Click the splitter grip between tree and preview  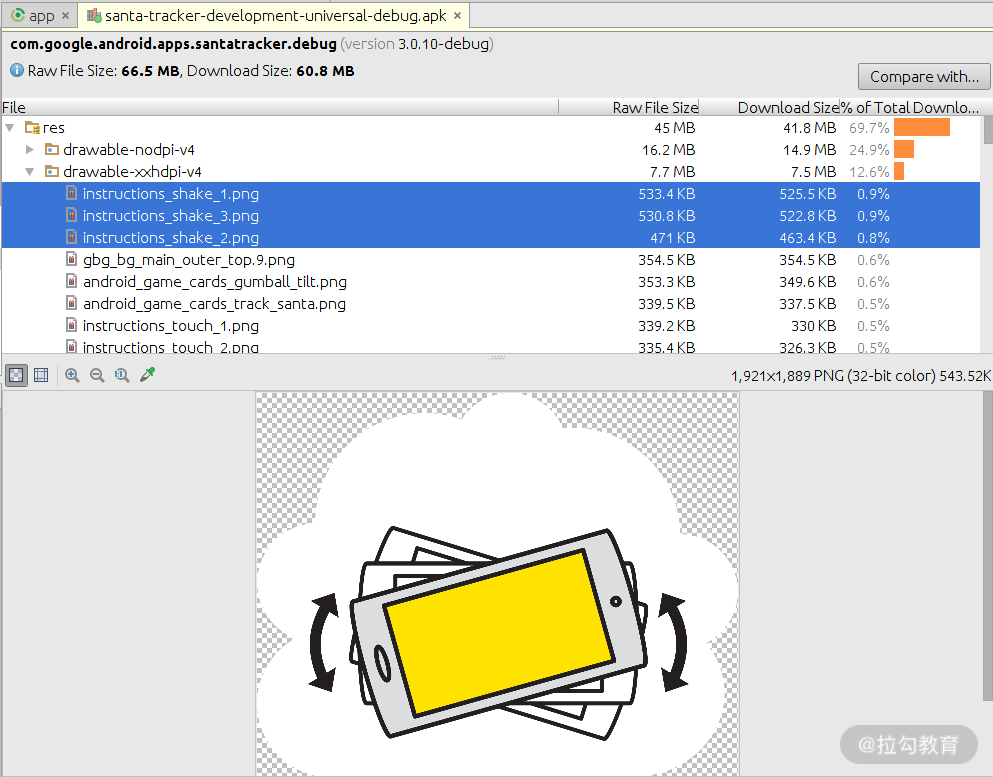click(497, 357)
